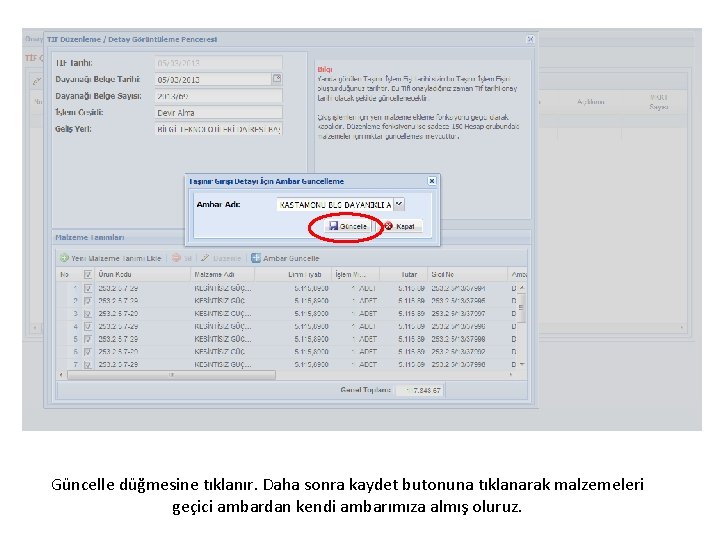This screenshot has height=540, width=720.
Task: Toggle the select-all checkbox in the table header
Action: coord(88,274)
